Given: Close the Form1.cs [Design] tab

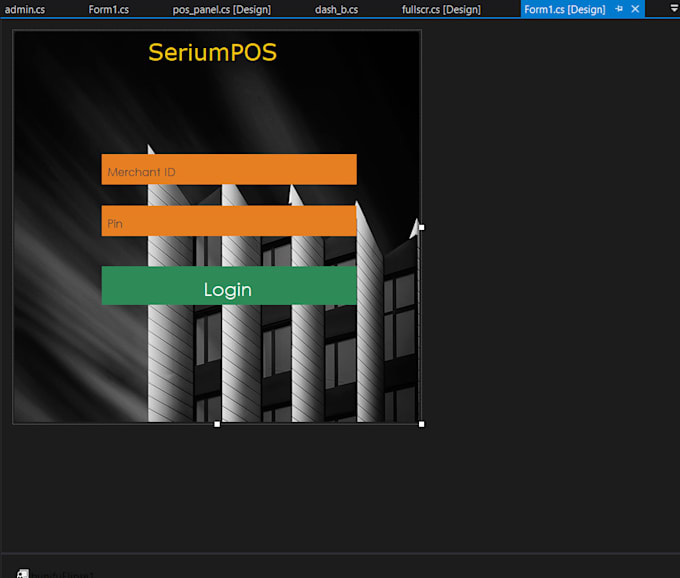Looking at the screenshot, I should tap(635, 9).
